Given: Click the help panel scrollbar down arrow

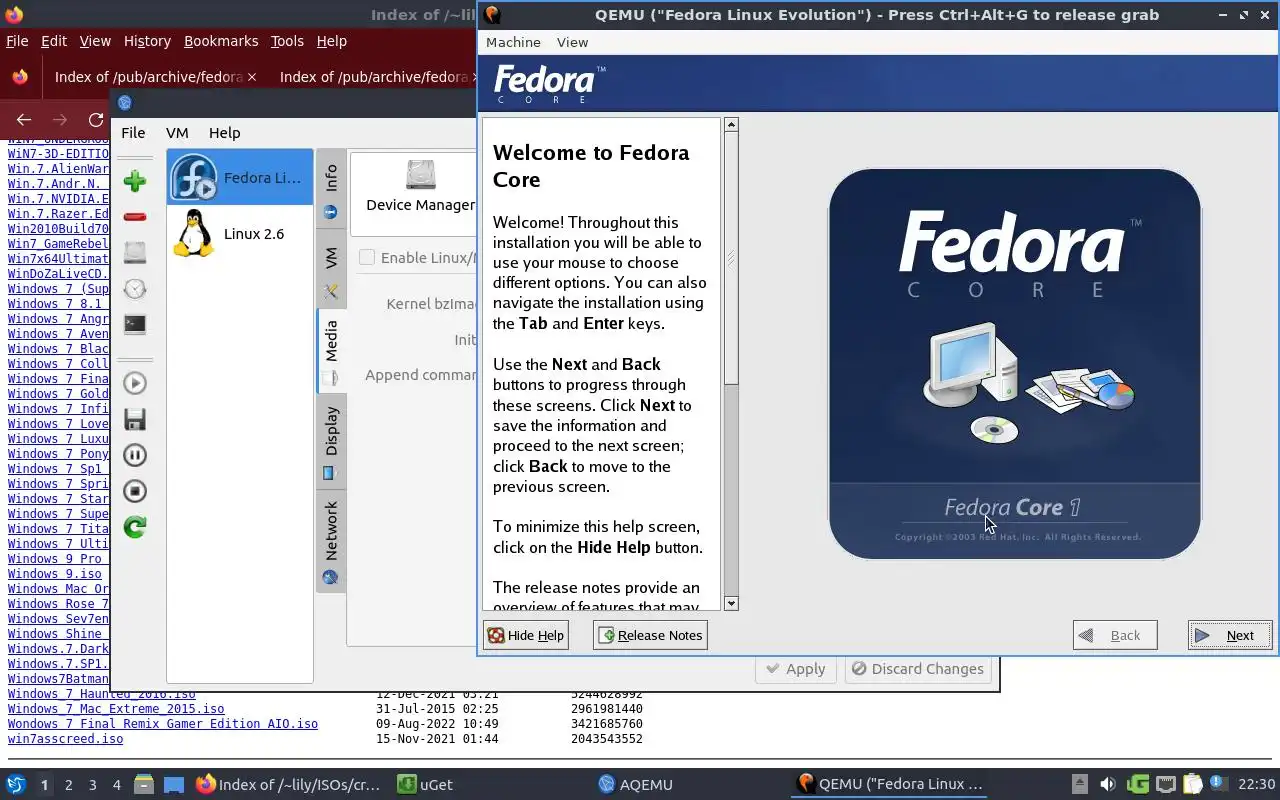Looking at the screenshot, I should click(731, 603).
